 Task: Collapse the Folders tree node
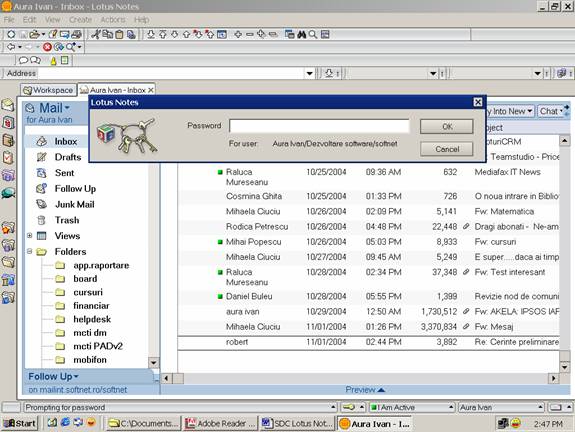30,251
